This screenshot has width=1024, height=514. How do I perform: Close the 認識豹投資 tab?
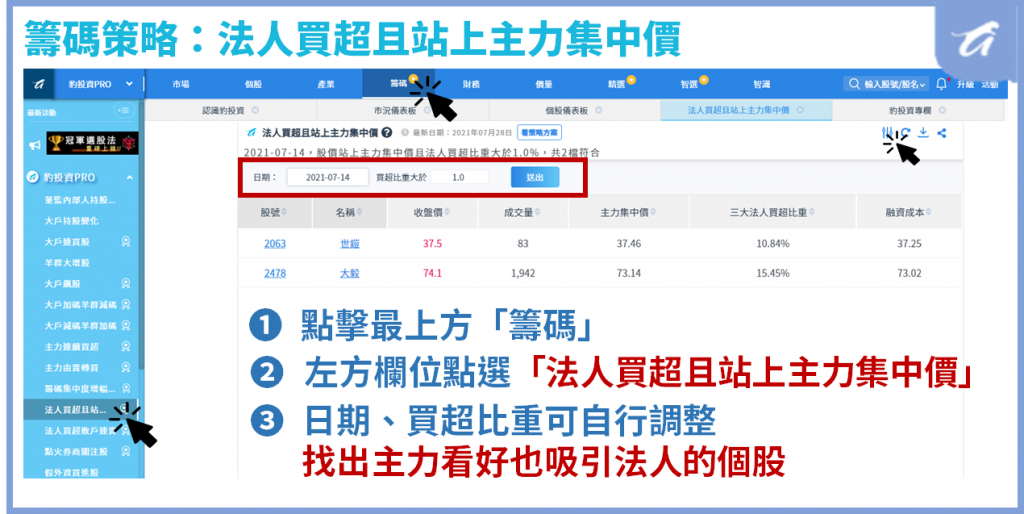click(255, 110)
